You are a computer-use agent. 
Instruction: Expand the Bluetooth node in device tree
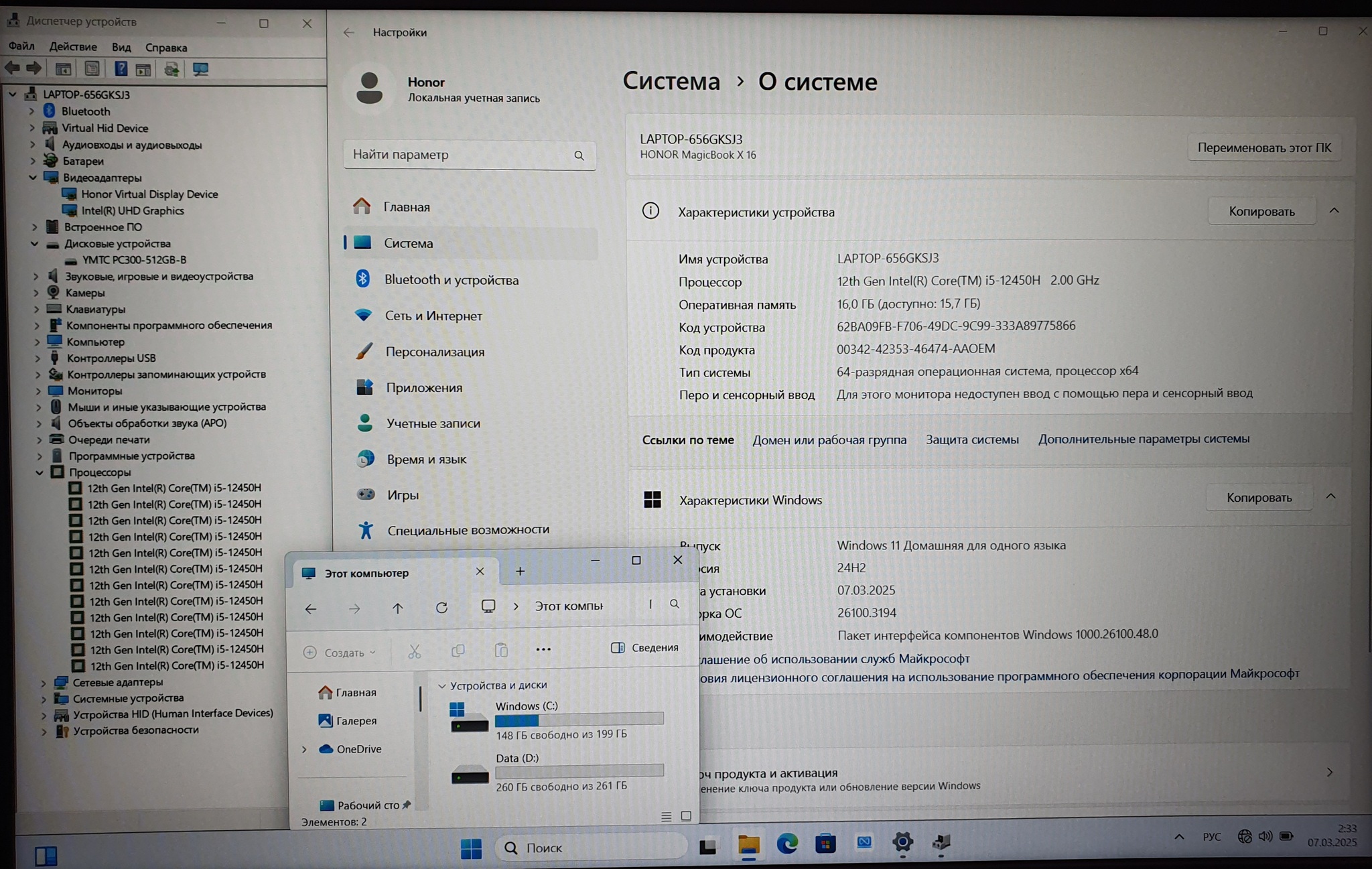coord(32,111)
